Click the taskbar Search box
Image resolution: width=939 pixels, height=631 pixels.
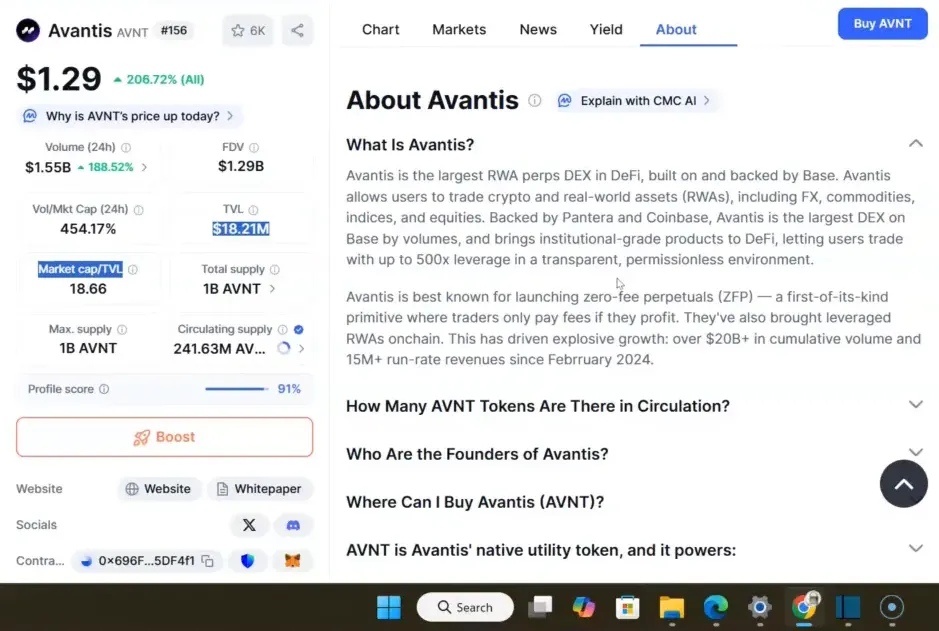point(465,607)
